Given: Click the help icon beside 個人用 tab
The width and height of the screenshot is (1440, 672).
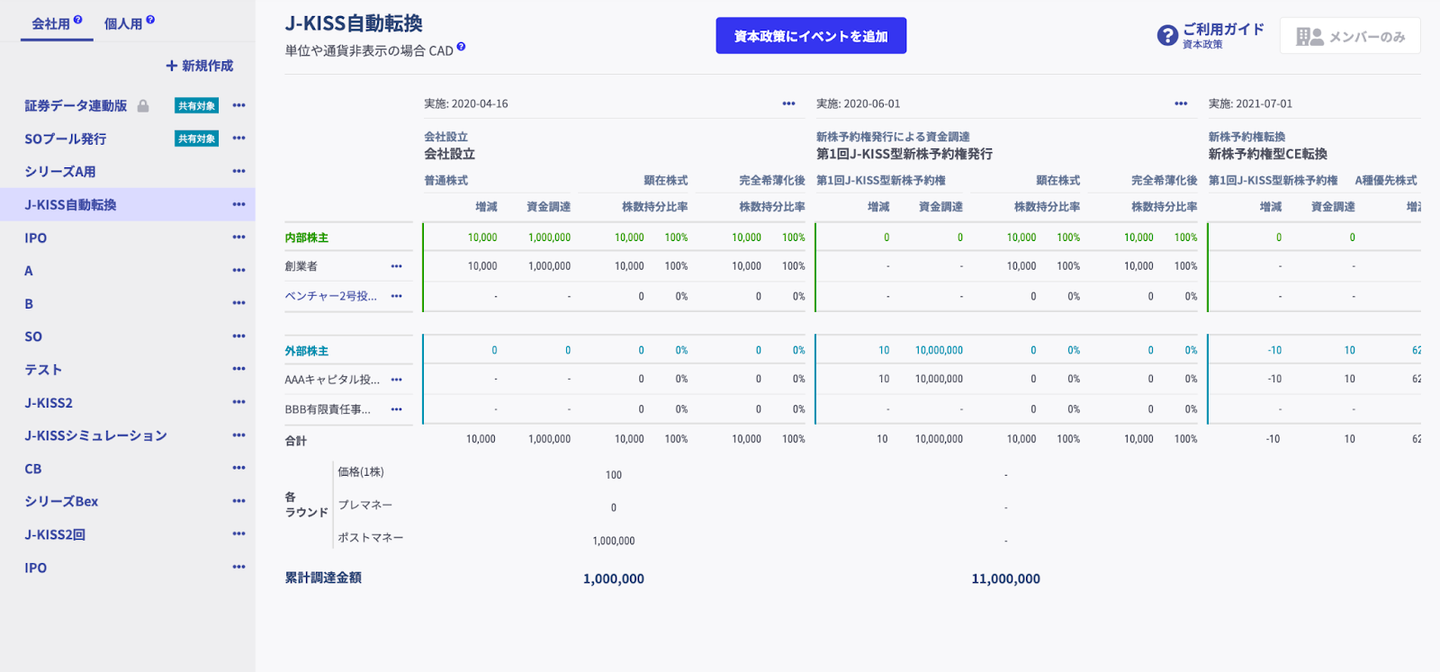Looking at the screenshot, I should [150, 20].
